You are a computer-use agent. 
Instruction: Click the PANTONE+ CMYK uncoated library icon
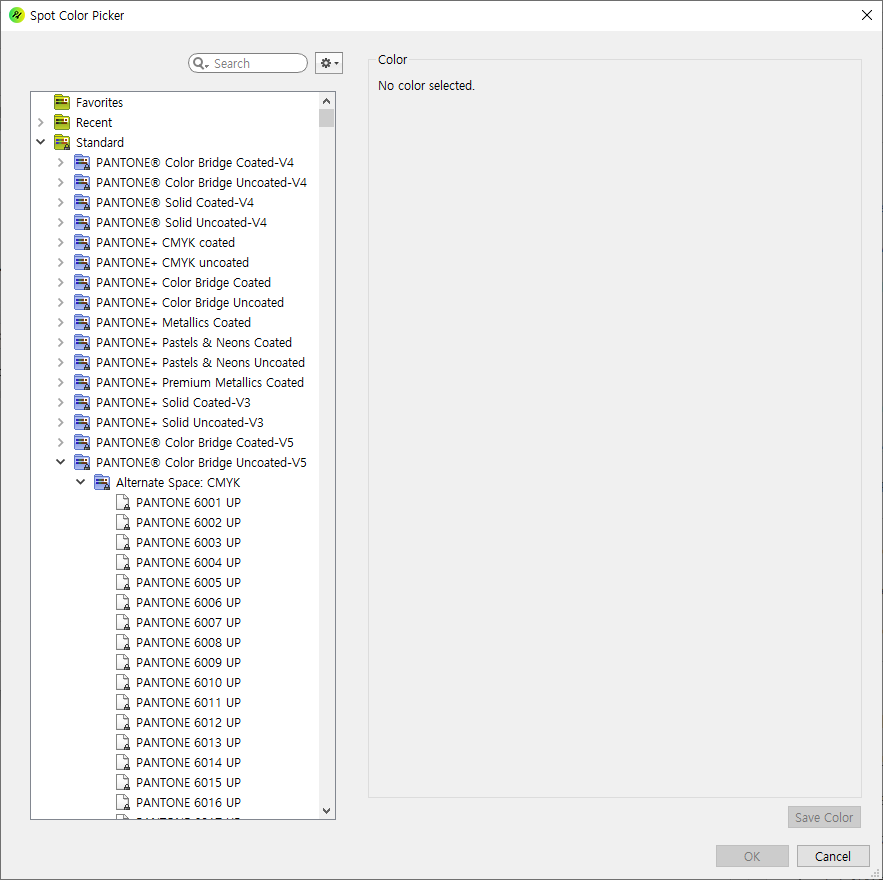82,262
